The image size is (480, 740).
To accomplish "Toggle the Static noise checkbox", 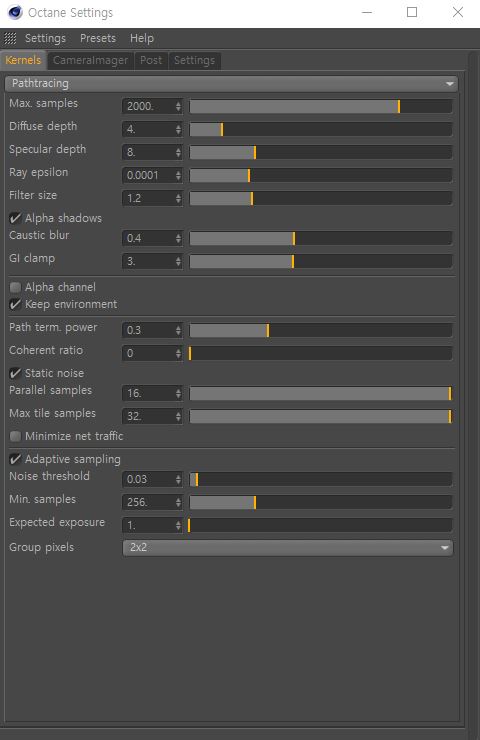I will [x=15, y=373].
